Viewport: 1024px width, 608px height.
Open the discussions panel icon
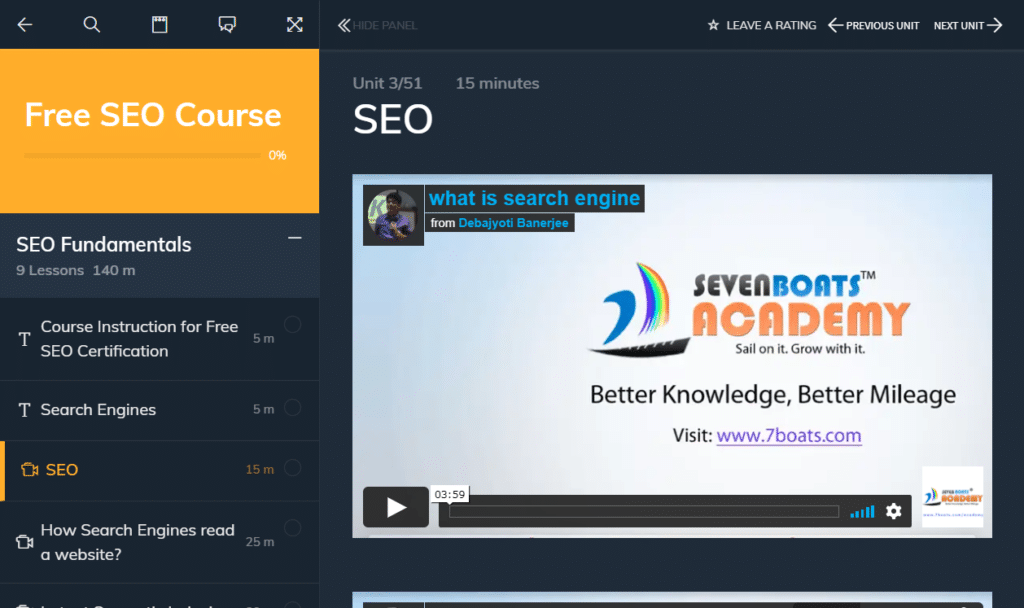tap(227, 24)
